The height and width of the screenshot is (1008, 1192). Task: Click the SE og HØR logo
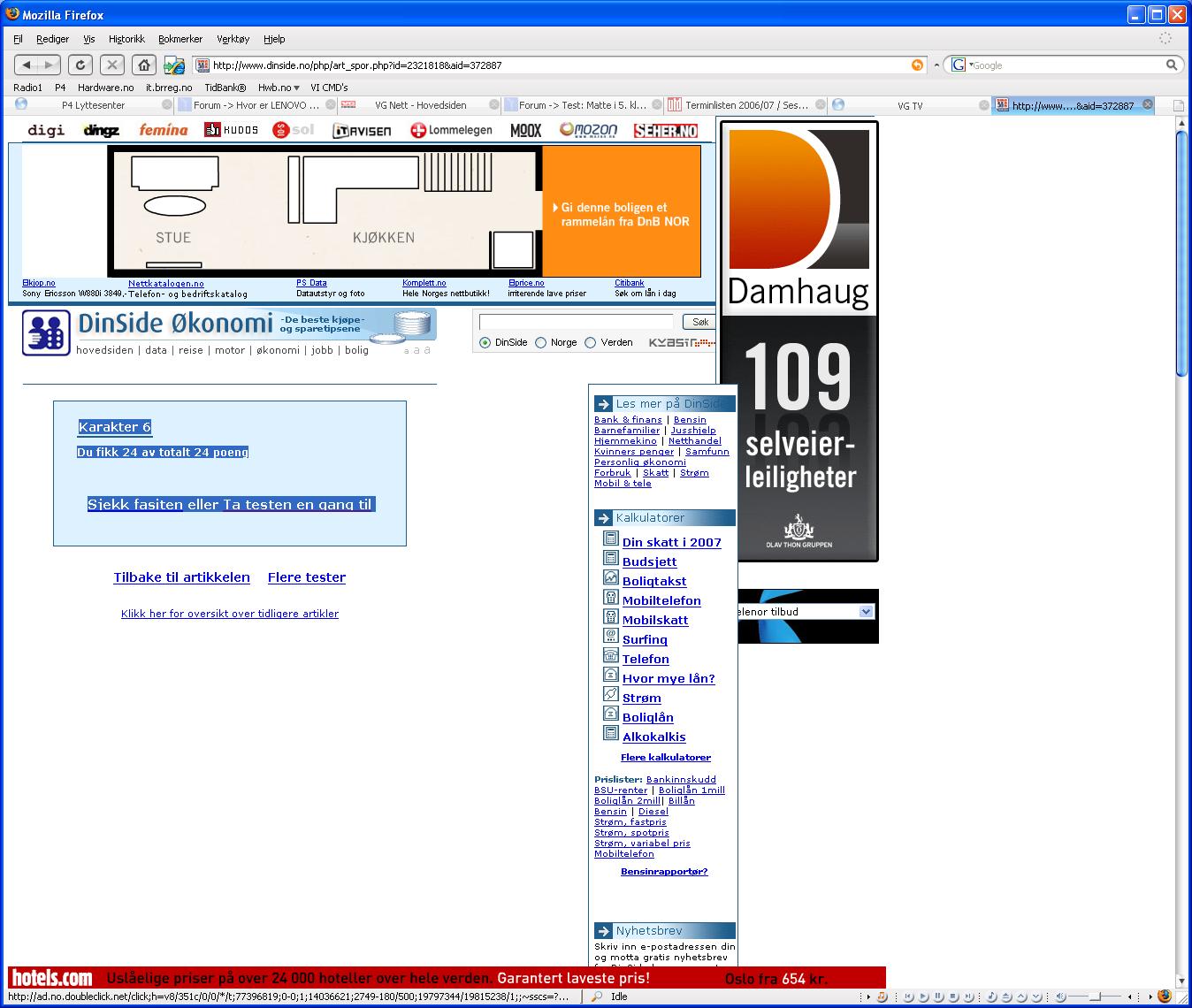(666, 131)
